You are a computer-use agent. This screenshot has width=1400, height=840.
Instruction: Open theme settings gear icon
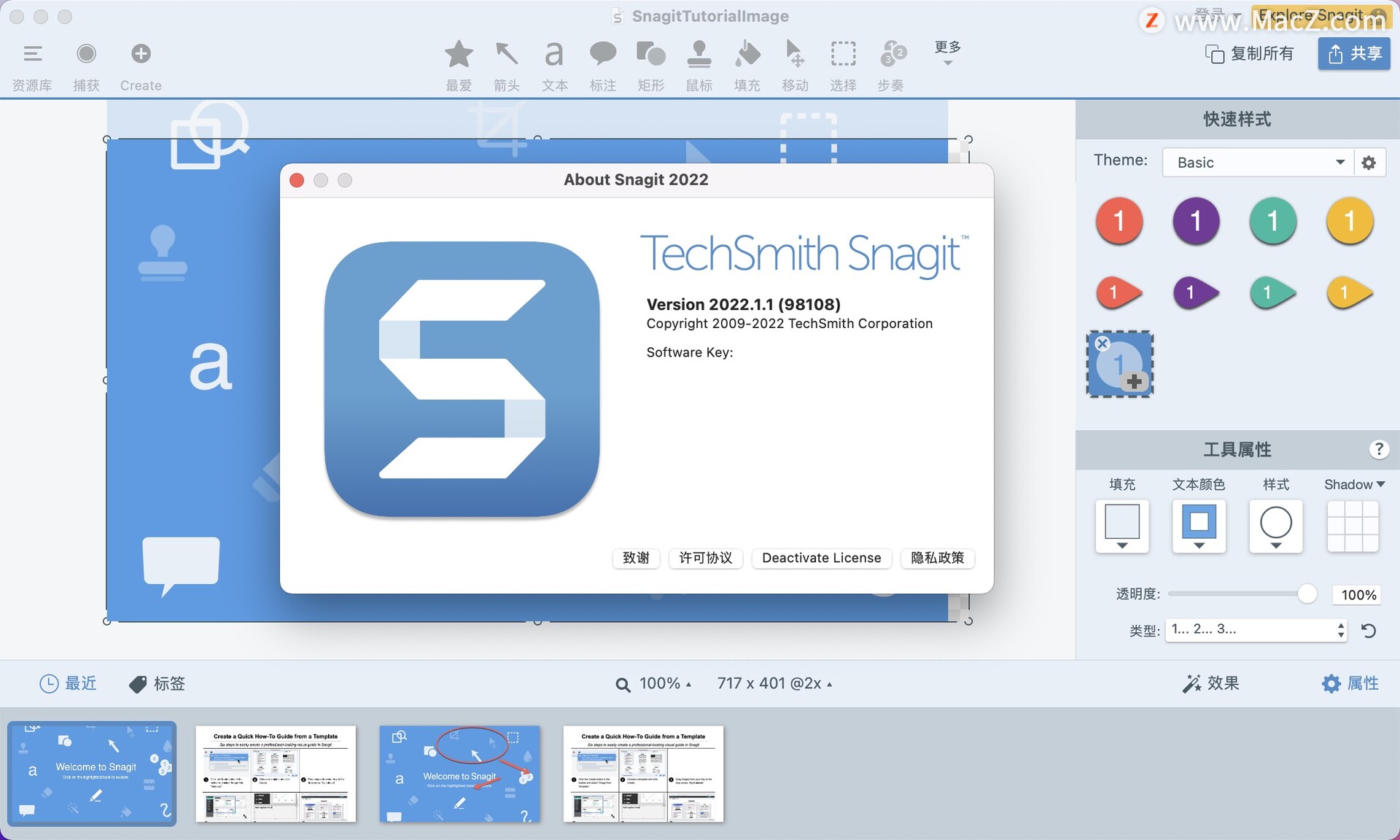coord(1369,162)
